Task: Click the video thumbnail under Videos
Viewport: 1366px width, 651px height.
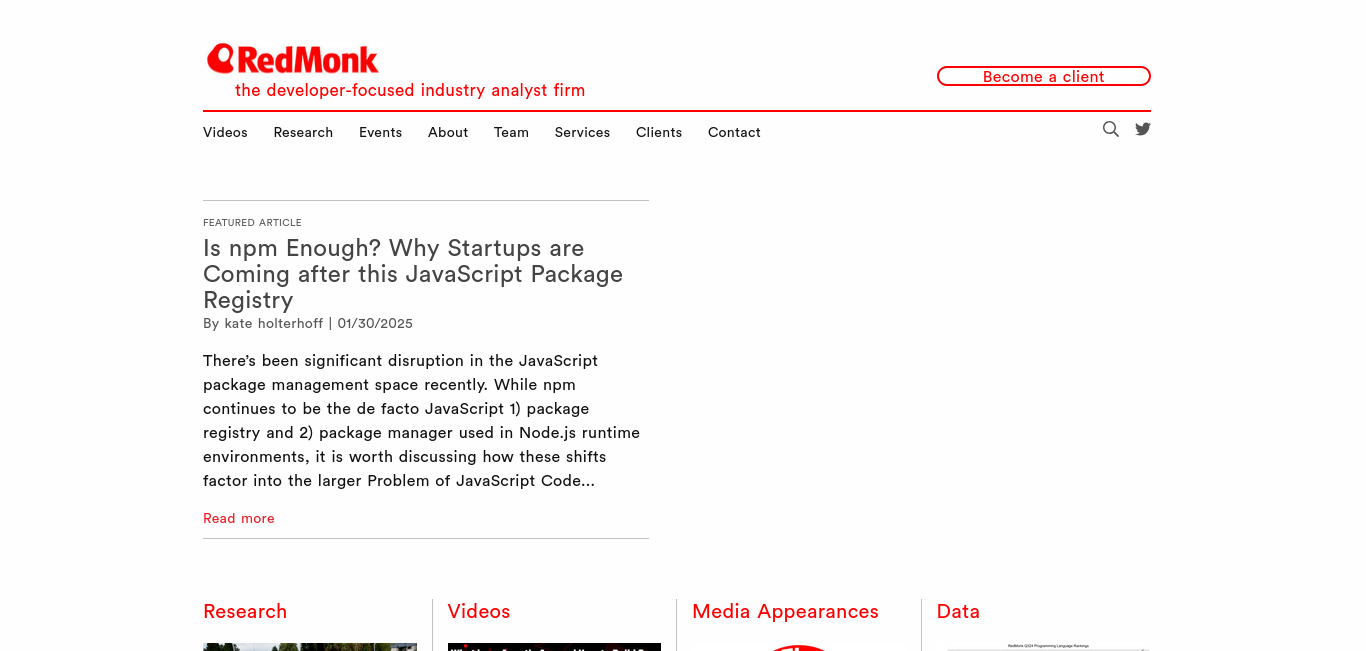Action: coord(554,647)
